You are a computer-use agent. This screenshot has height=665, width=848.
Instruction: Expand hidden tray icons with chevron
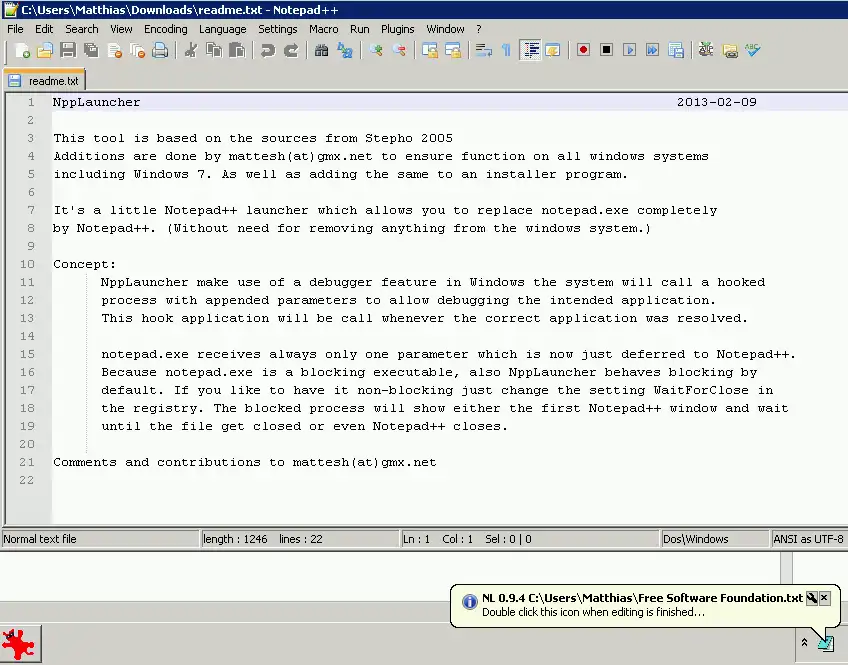coord(804,642)
